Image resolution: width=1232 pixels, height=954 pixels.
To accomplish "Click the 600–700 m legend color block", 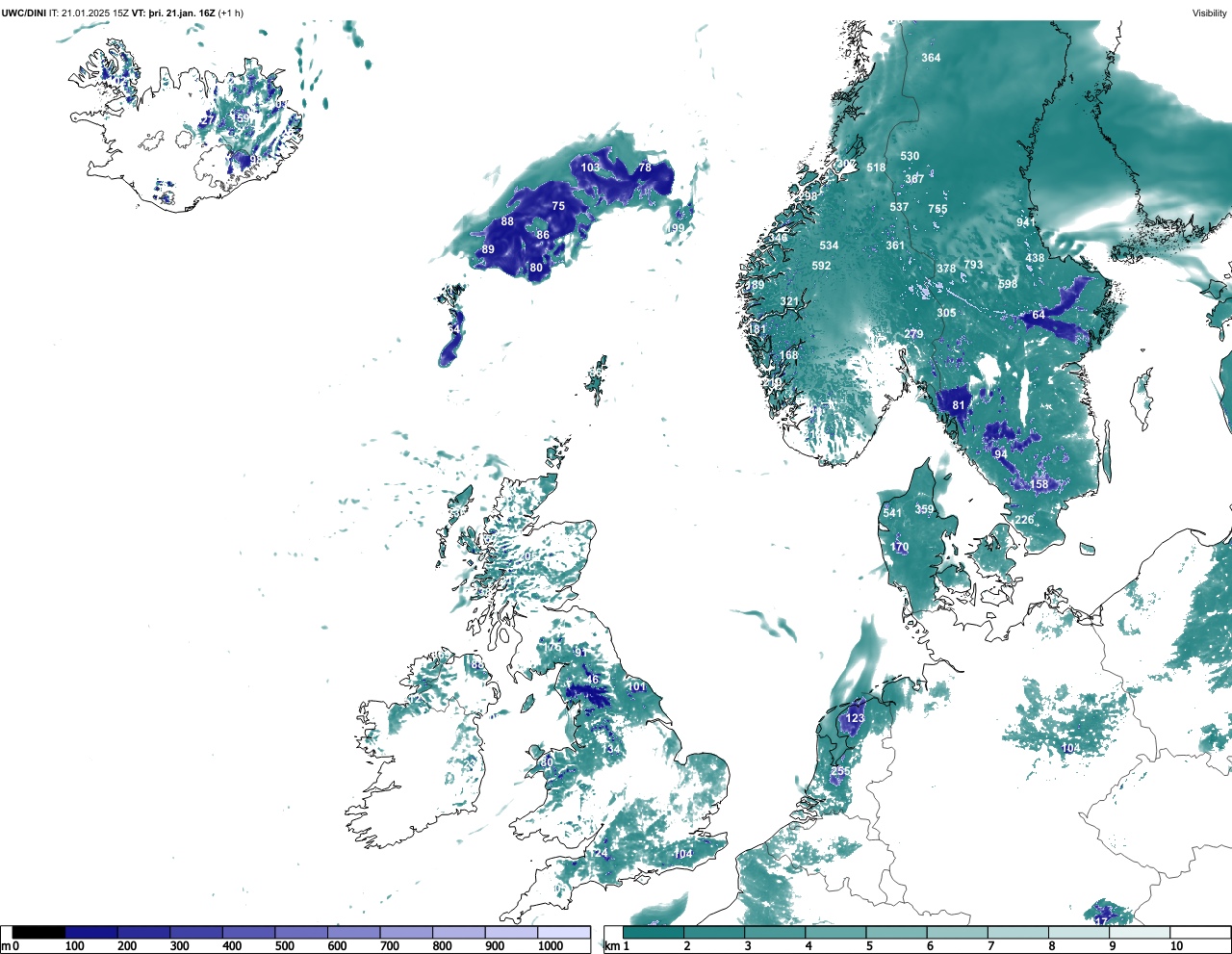I will (354, 932).
